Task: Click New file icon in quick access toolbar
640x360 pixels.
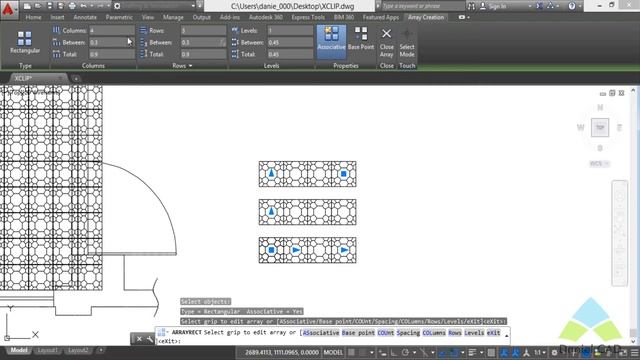Action: [x=27, y=6]
